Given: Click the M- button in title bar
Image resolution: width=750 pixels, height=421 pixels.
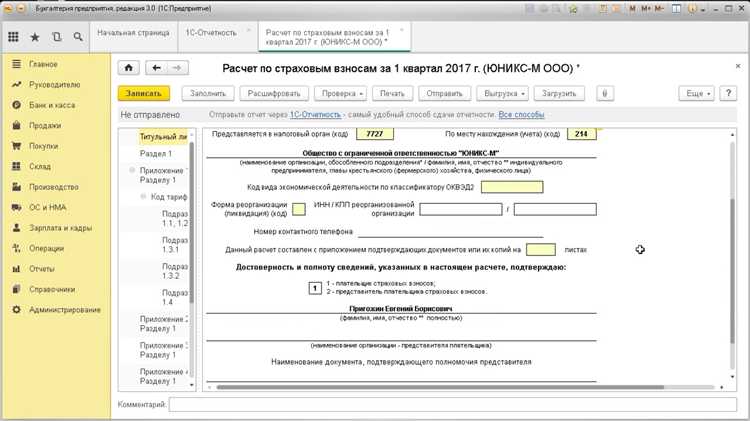Looking at the screenshot, I should pos(660,9).
